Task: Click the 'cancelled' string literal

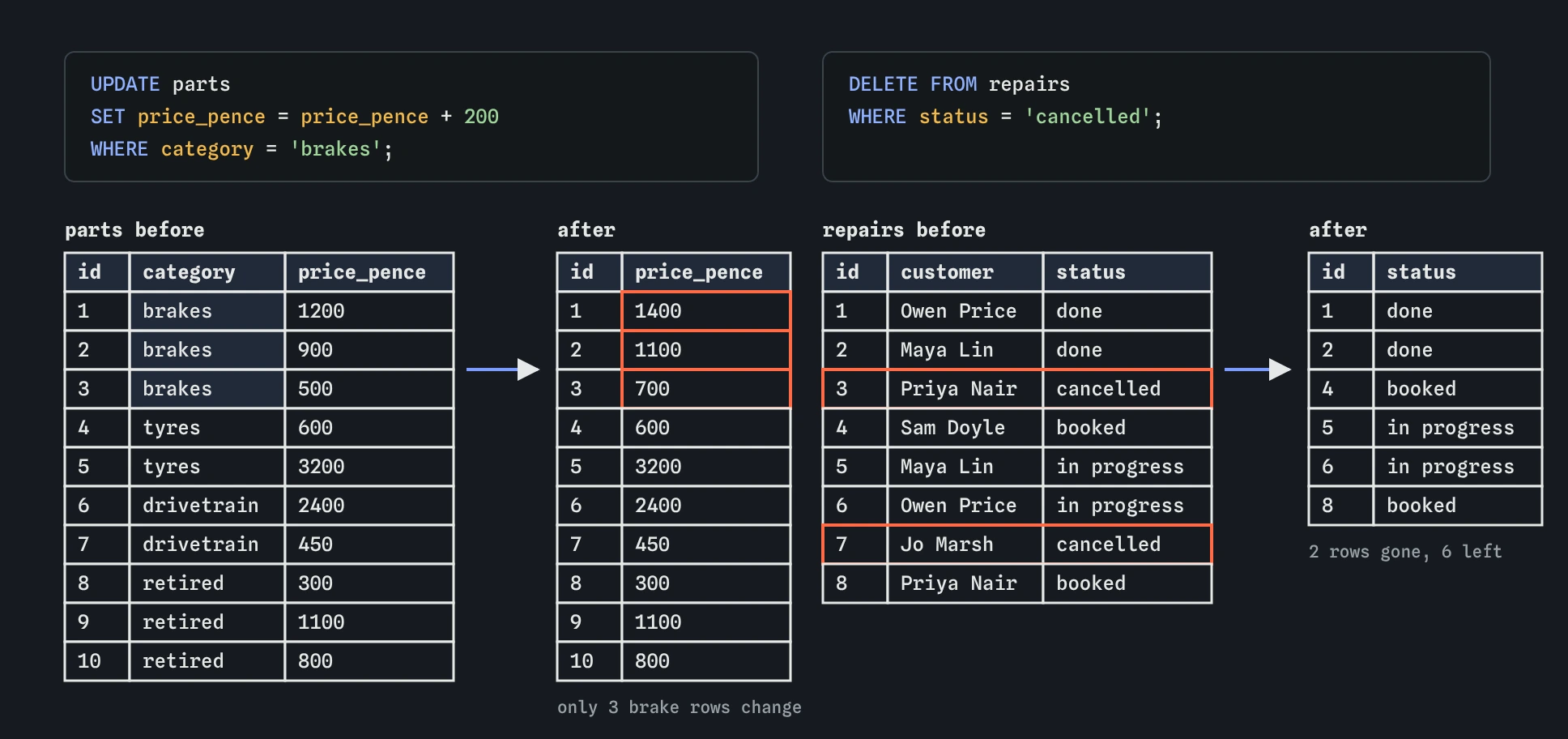Action: pyautogui.click(x=1088, y=117)
